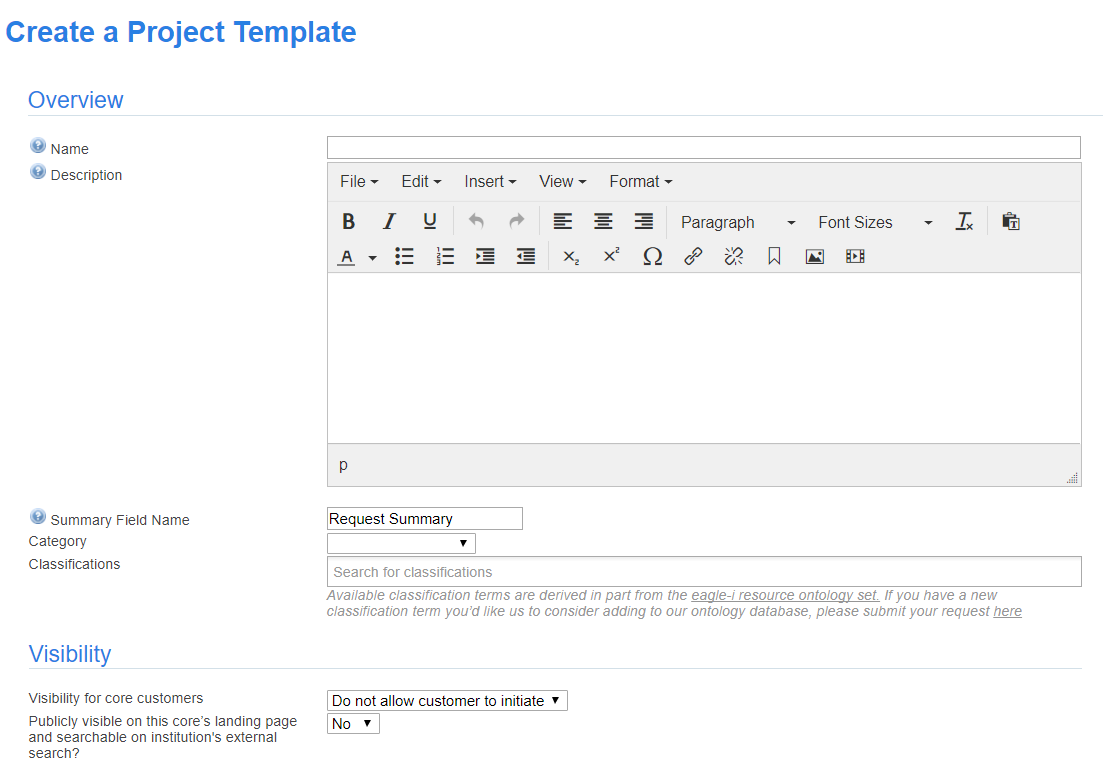
Task: Change Visibility for core customers dropdown
Action: coord(447,701)
